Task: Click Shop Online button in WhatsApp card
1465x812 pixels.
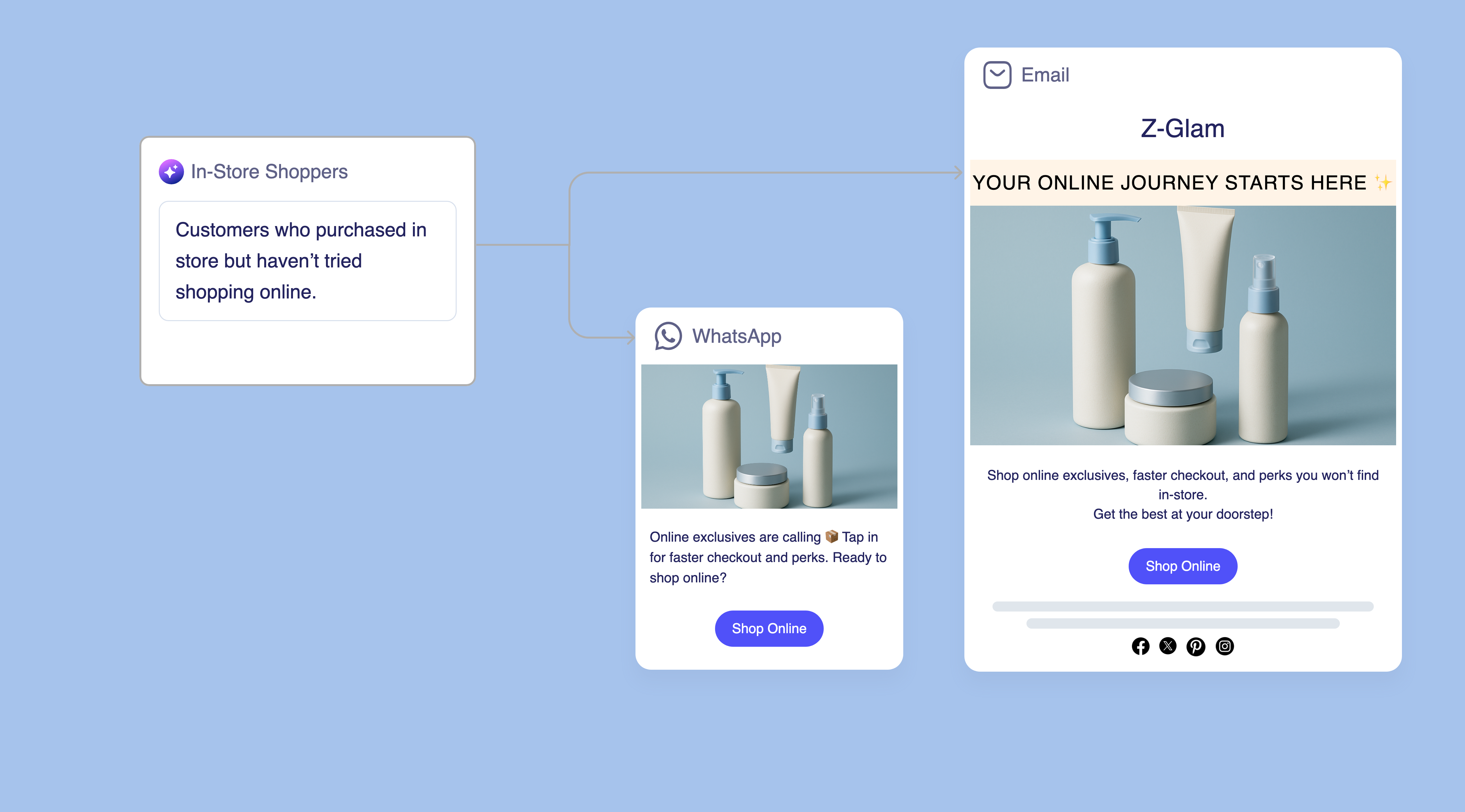Action: [769, 629]
